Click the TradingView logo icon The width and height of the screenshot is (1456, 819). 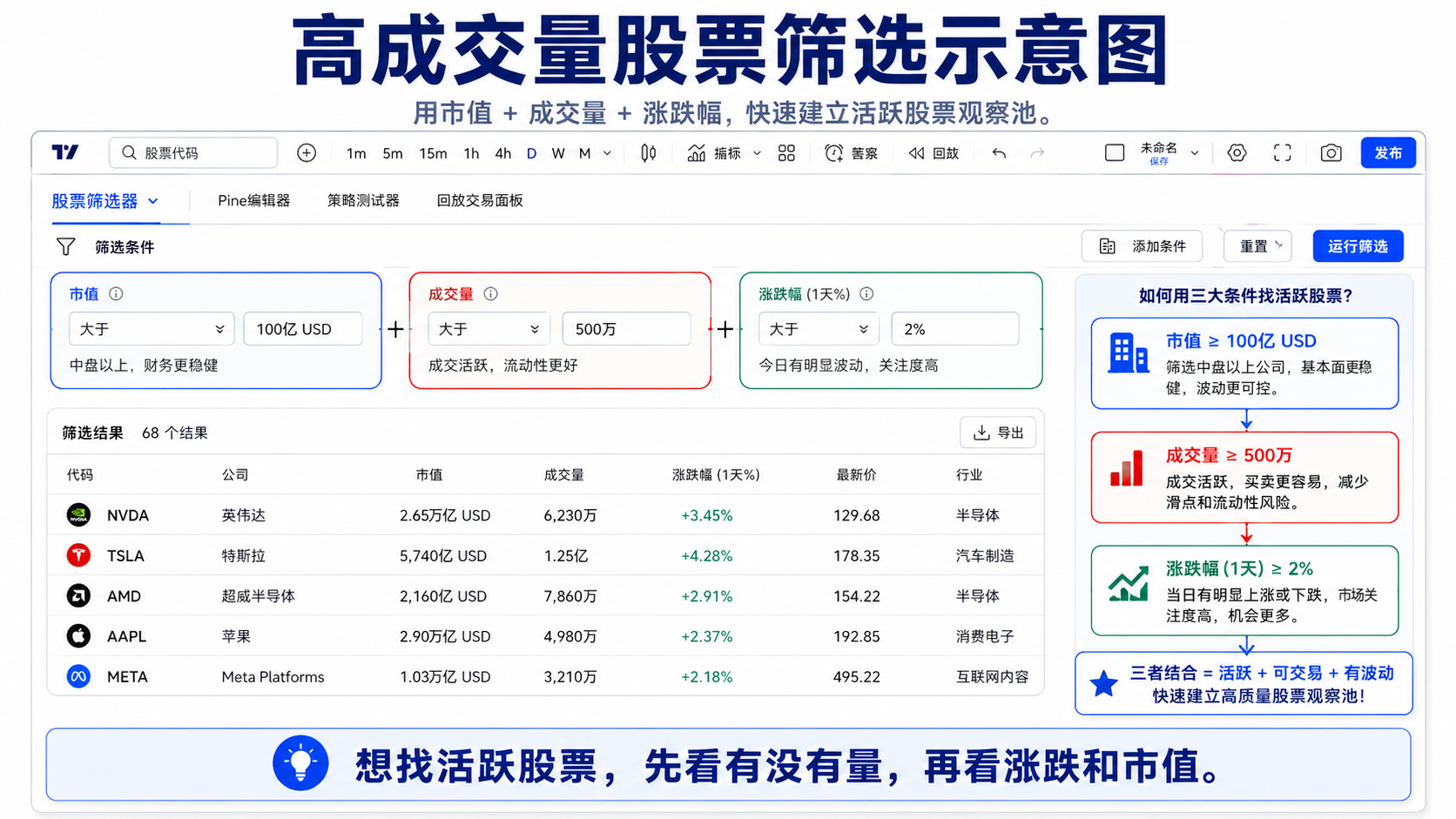tap(65, 153)
